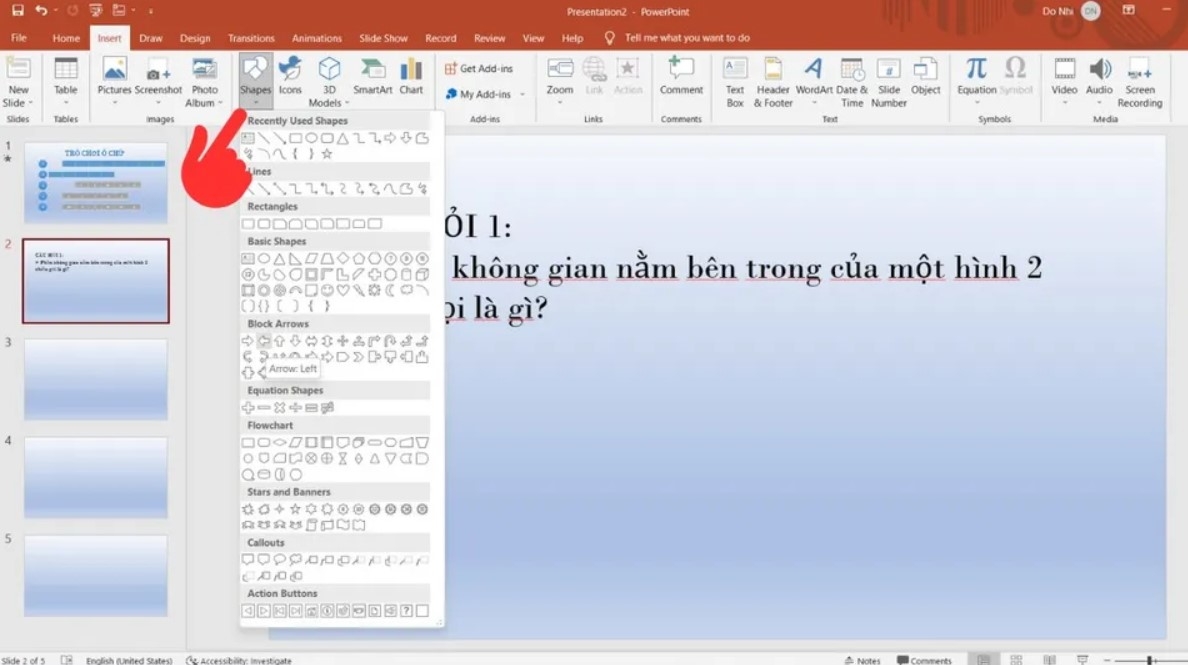Open the File menu

pyautogui.click(x=18, y=37)
